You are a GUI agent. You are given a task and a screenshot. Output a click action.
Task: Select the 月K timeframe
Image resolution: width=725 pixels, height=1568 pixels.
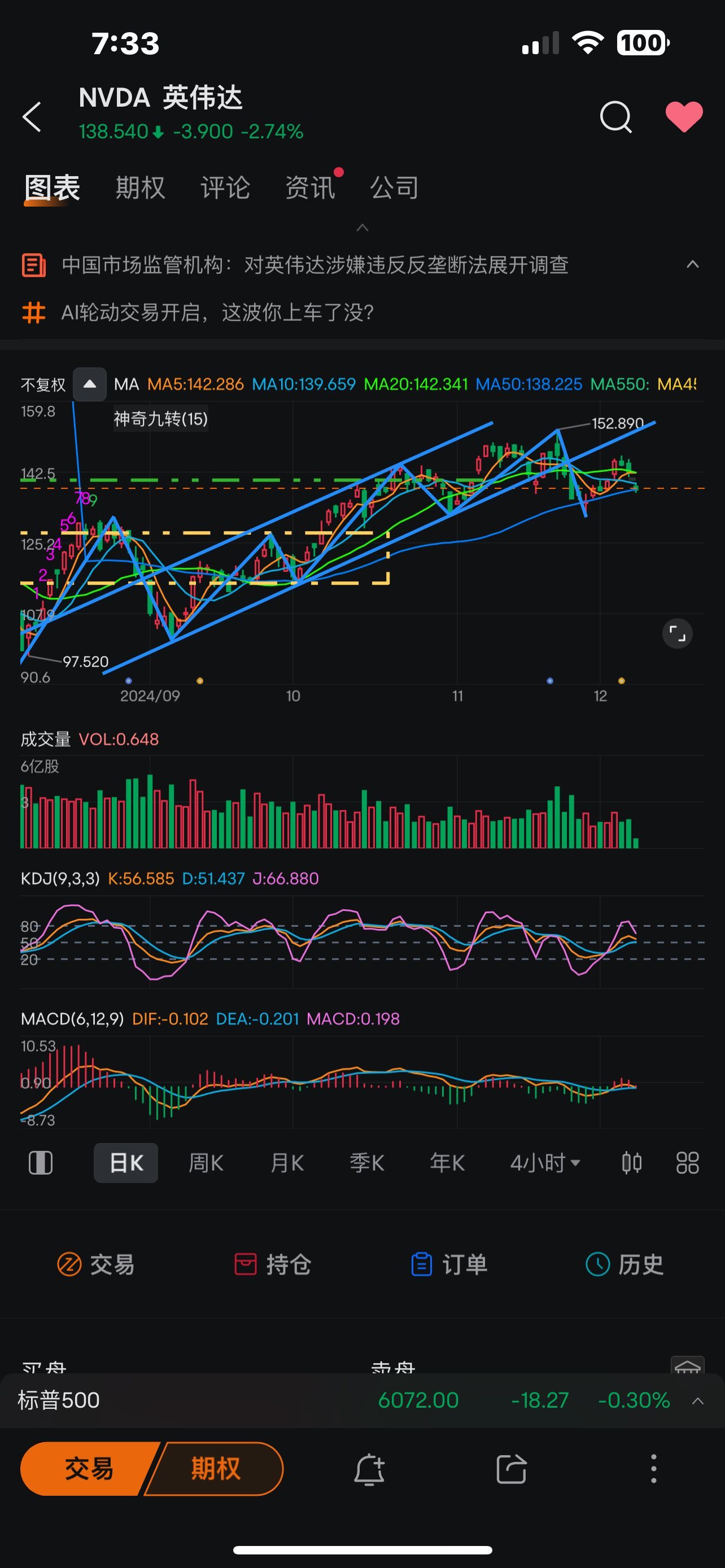[287, 1163]
